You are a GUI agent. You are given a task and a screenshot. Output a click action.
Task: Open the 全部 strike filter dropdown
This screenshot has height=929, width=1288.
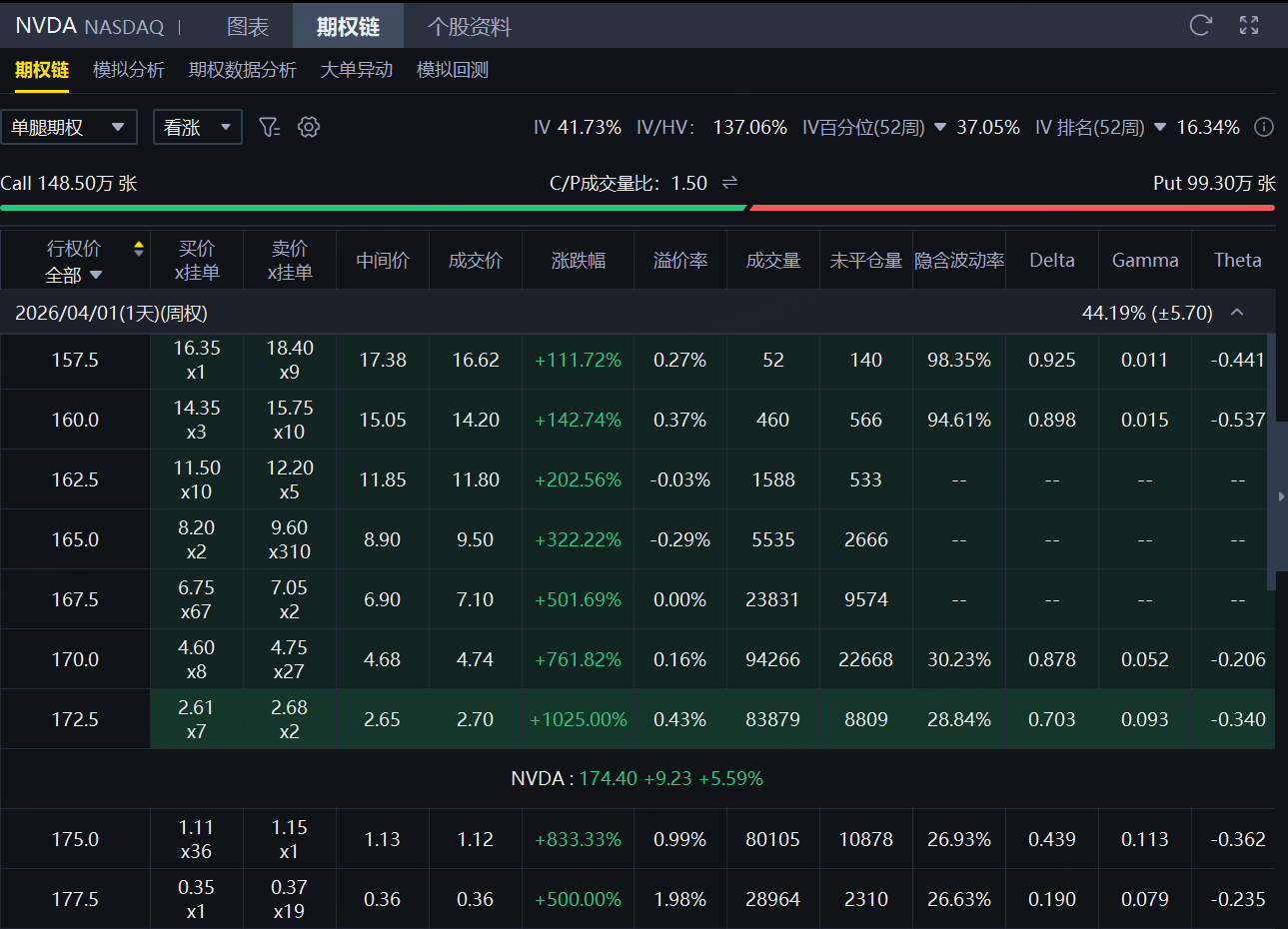coord(74,275)
